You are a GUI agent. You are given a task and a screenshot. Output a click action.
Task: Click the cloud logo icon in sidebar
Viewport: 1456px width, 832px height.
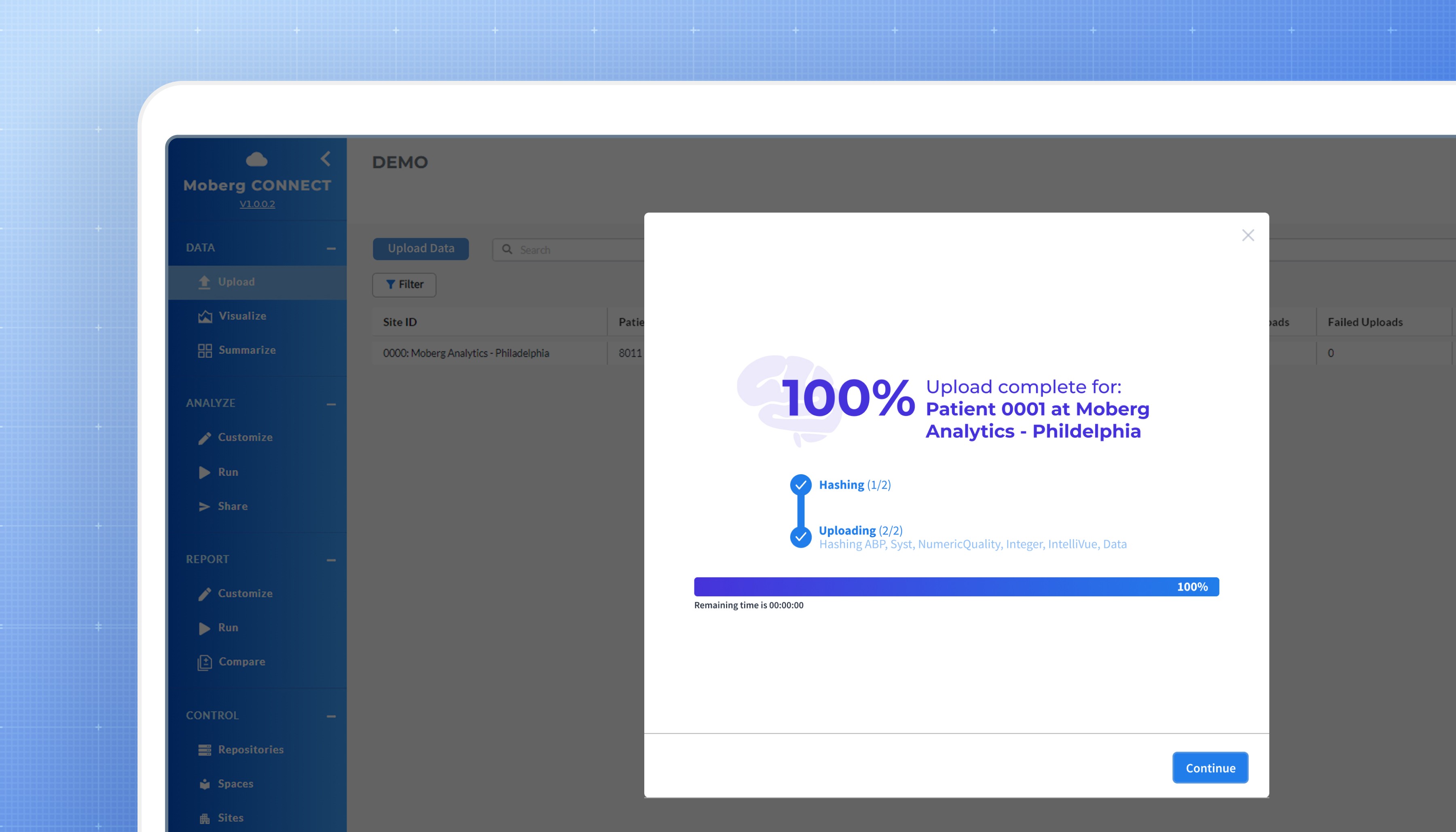point(257,159)
